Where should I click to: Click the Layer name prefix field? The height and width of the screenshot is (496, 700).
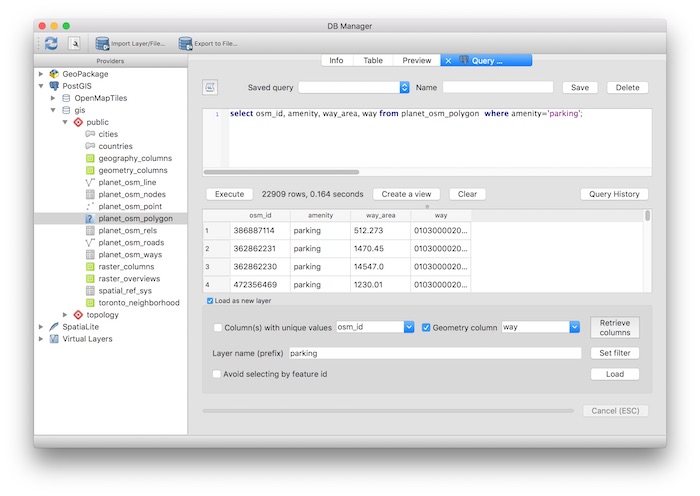[435, 353]
